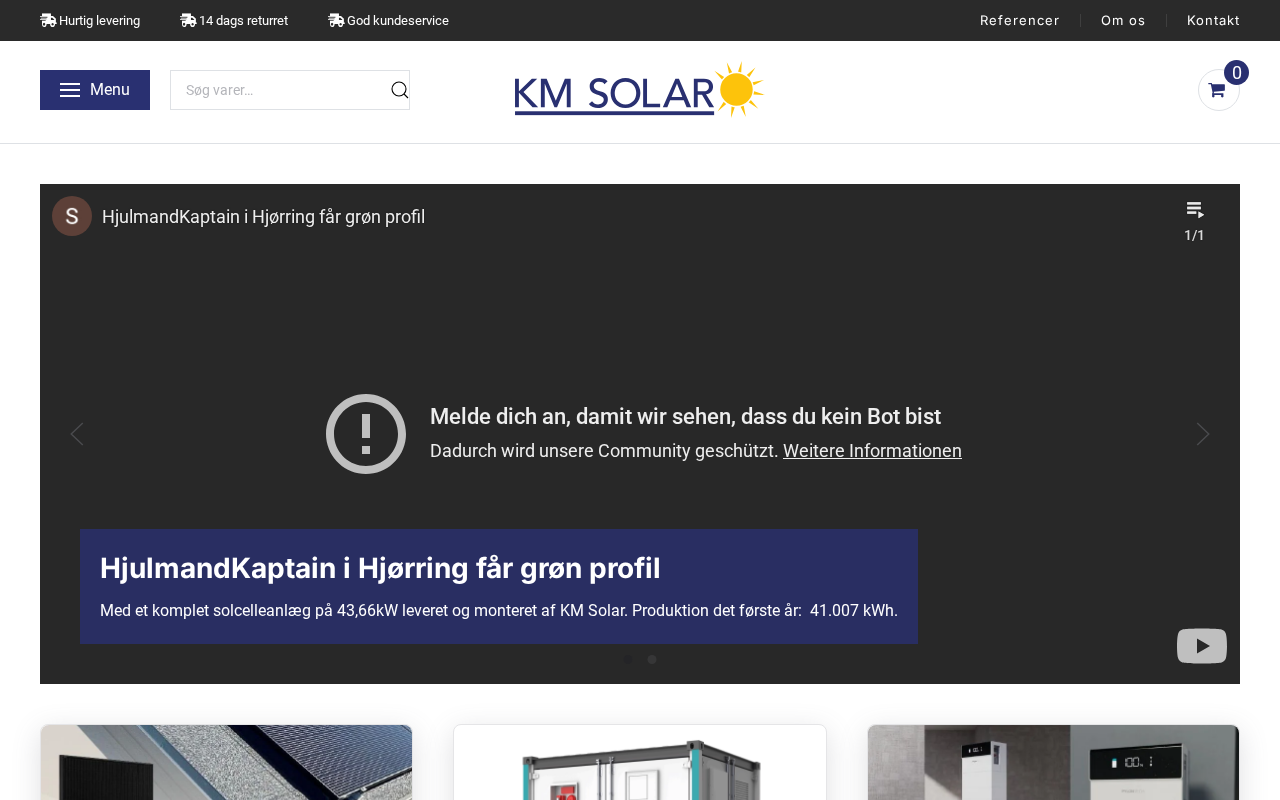Click the magnifying glass search icon

(x=399, y=90)
